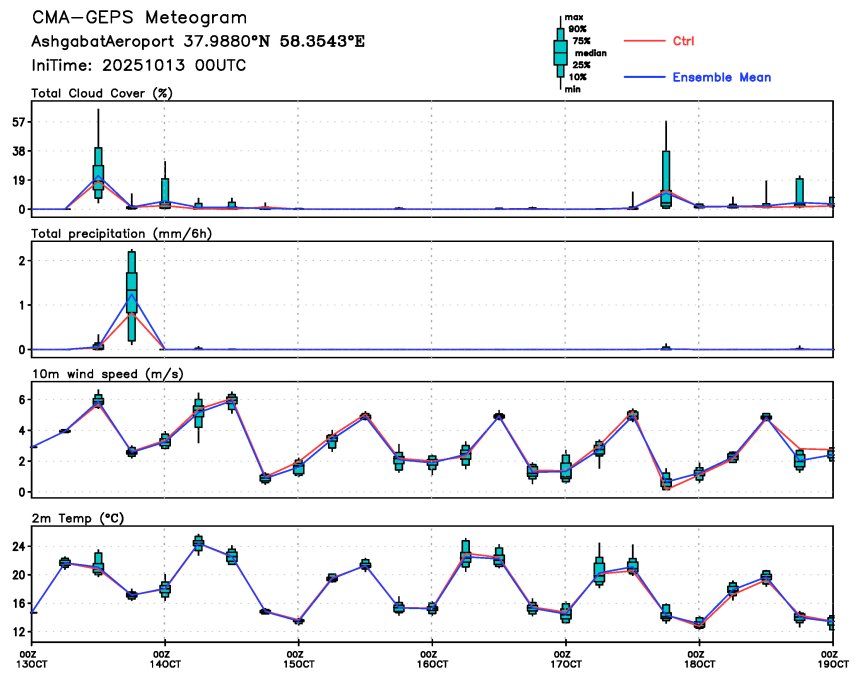Screen dimensions: 860x680
Task: Click the 57 tick on the cloud cover axis
Action: click(x=18, y=122)
